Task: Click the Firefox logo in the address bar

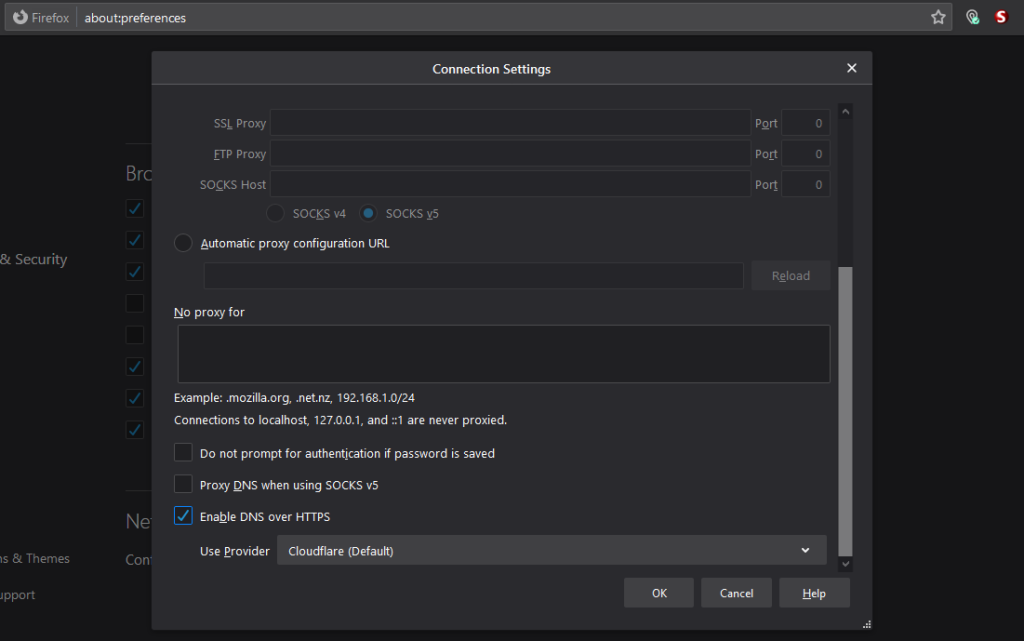Action: [x=19, y=17]
